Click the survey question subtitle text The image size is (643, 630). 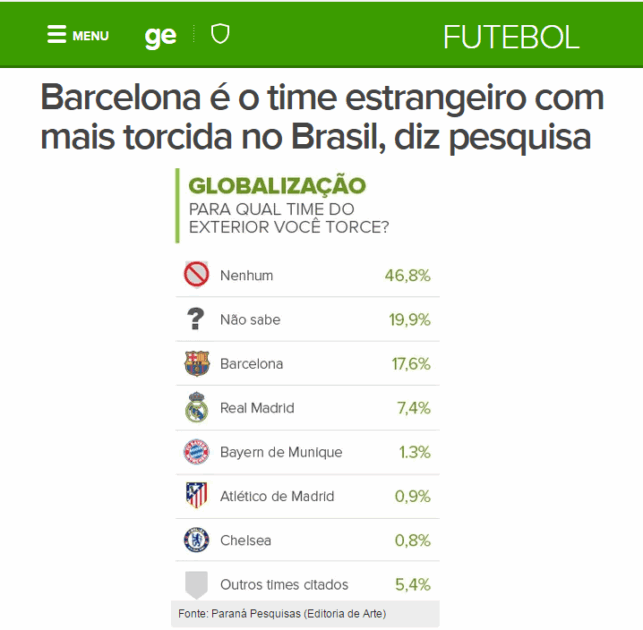(289, 217)
